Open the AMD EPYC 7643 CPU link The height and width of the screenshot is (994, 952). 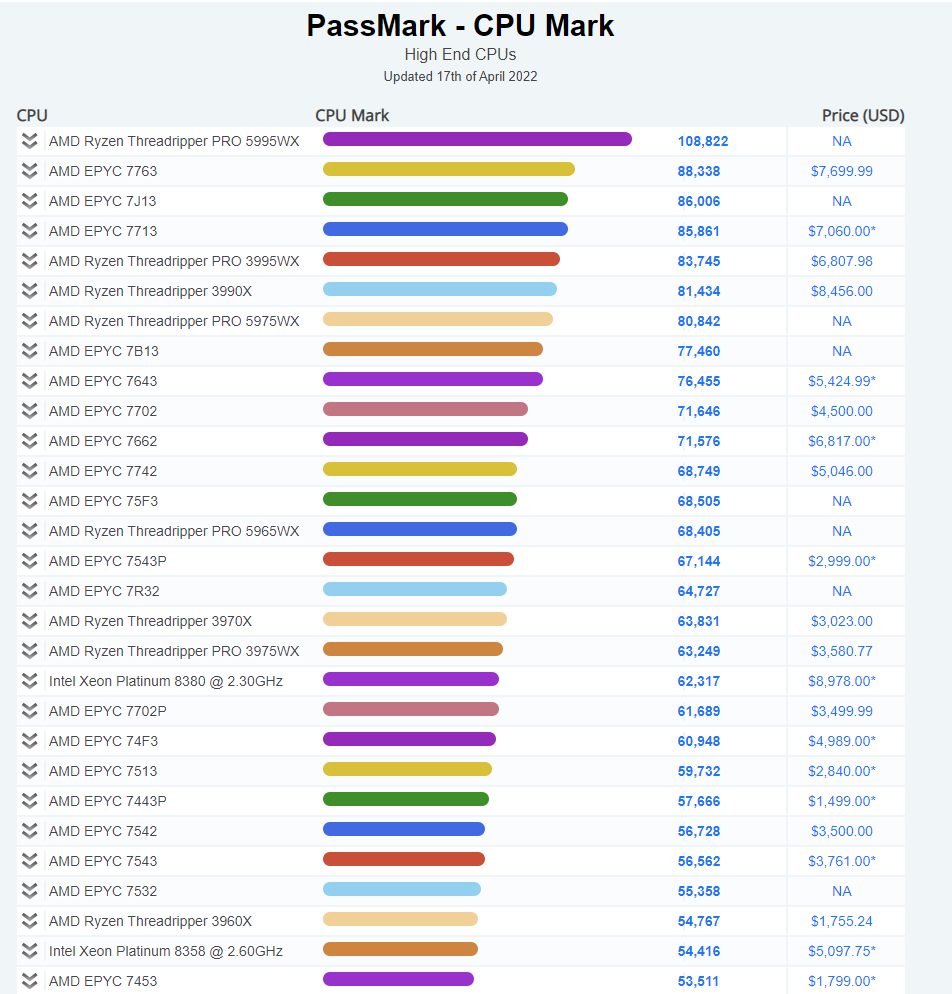(103, 381)
